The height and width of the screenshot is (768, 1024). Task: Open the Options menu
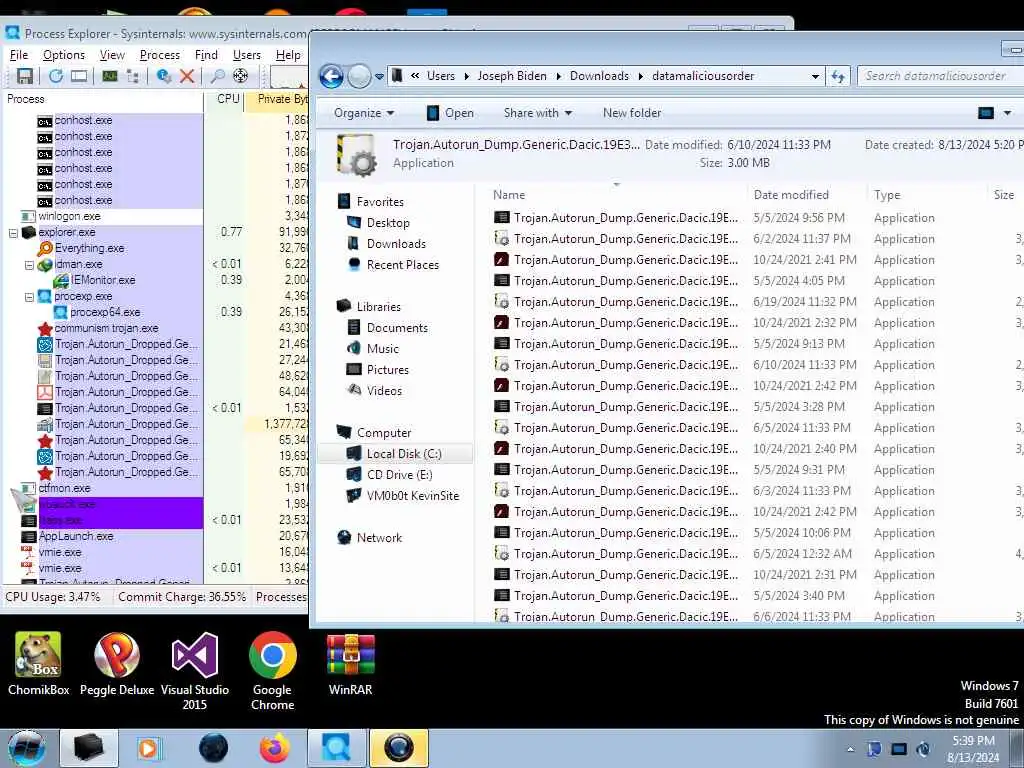click(x=64, y=55)
